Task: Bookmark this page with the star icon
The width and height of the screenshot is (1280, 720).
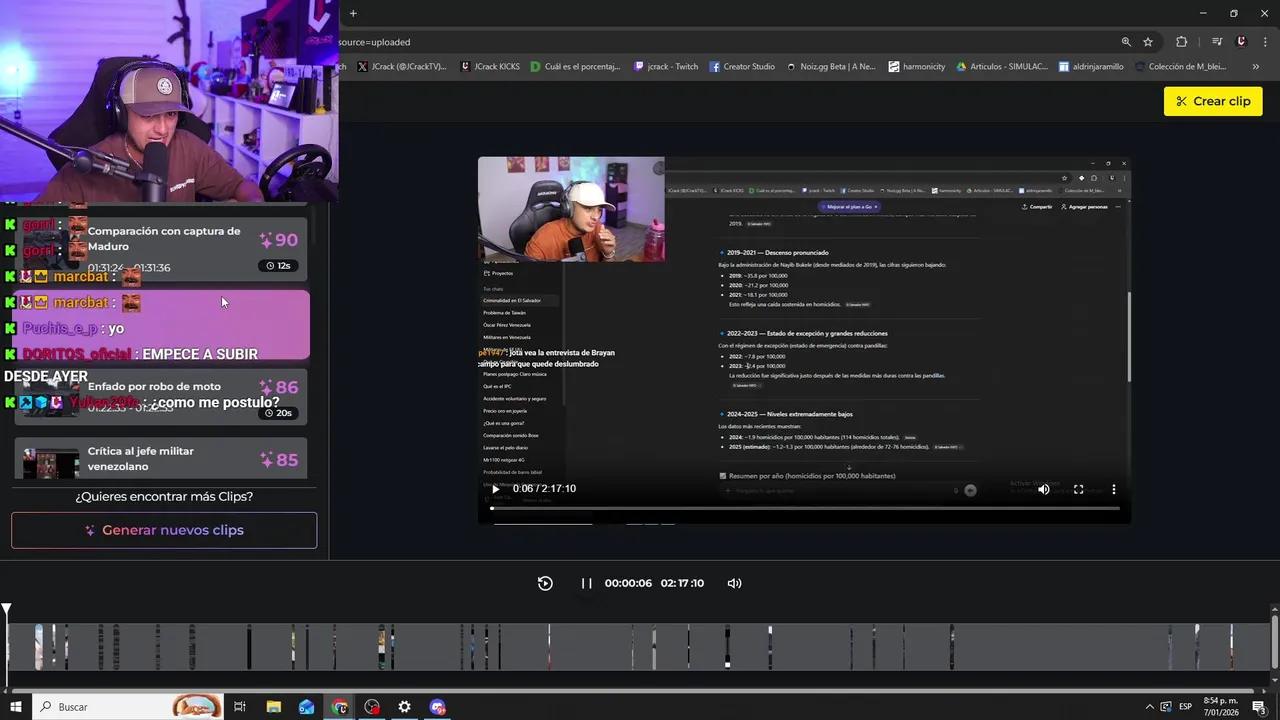Action: pos(1148,42)
